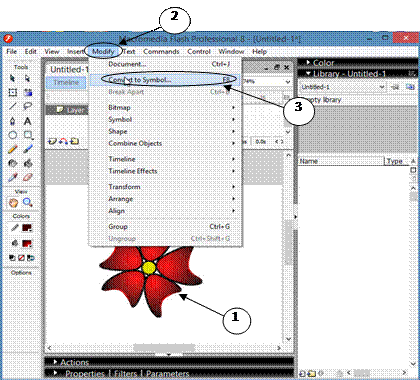Click the Add Motion Guide icon

tap(63, 141)
